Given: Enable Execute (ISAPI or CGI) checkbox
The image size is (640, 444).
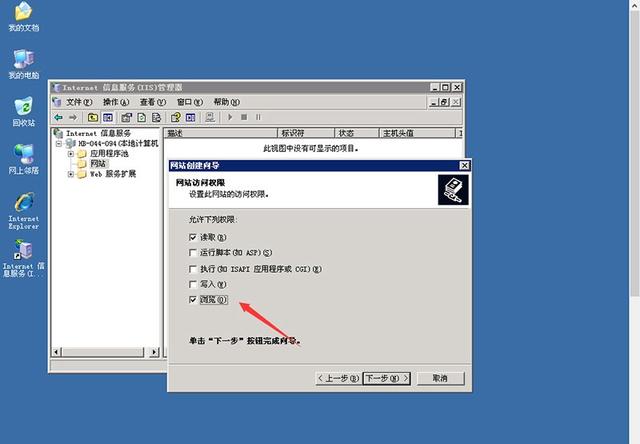Looking at the screenshot, I should pos(193,269).
